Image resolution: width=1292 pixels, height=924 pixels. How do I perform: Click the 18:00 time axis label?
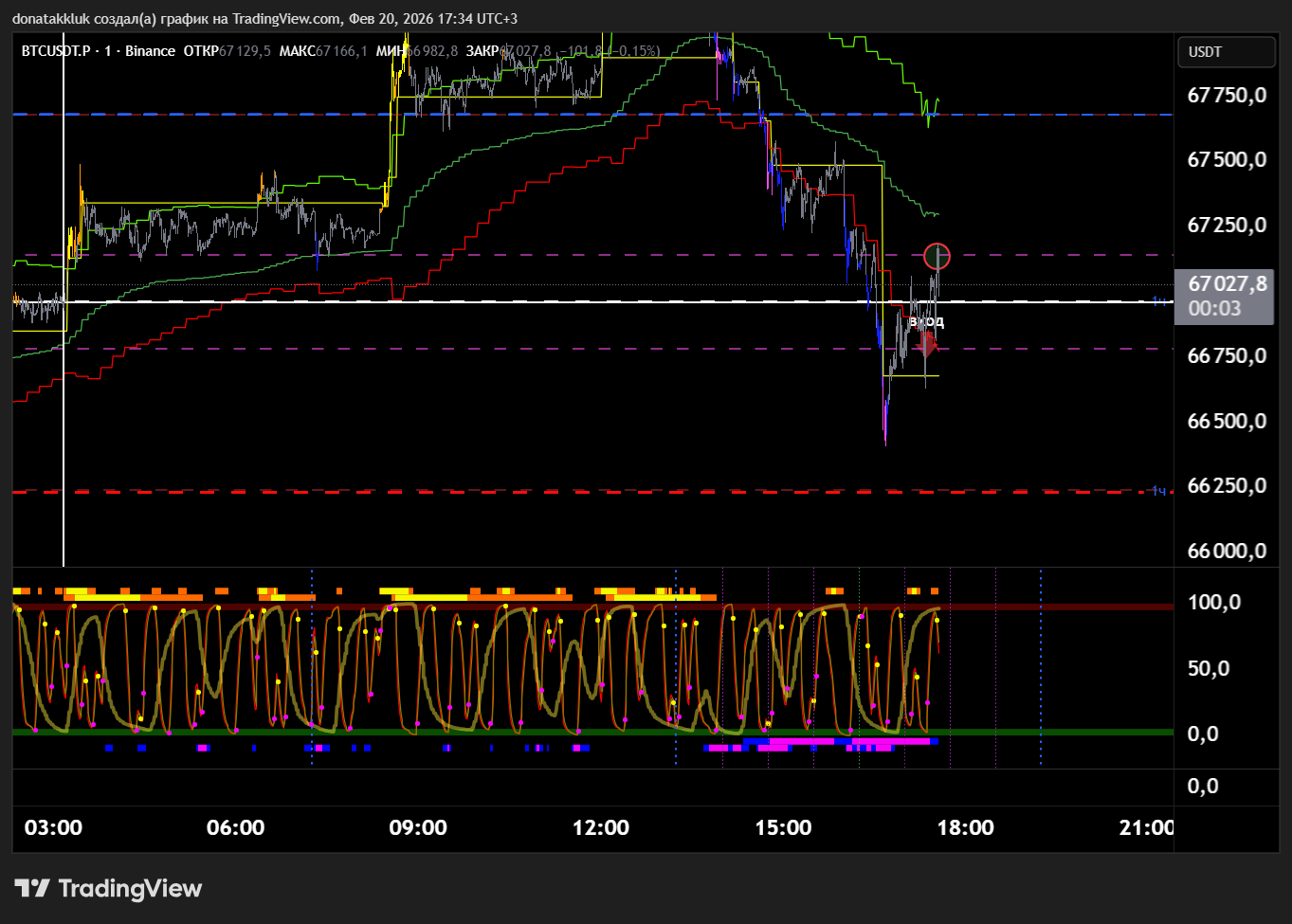point(965,827)
